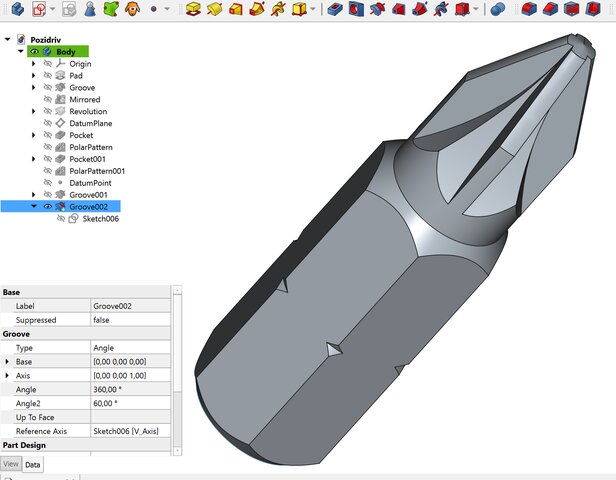Select the Groove001 tree item
Viewport: 616px width, 480px height.
tap(88, 195)
